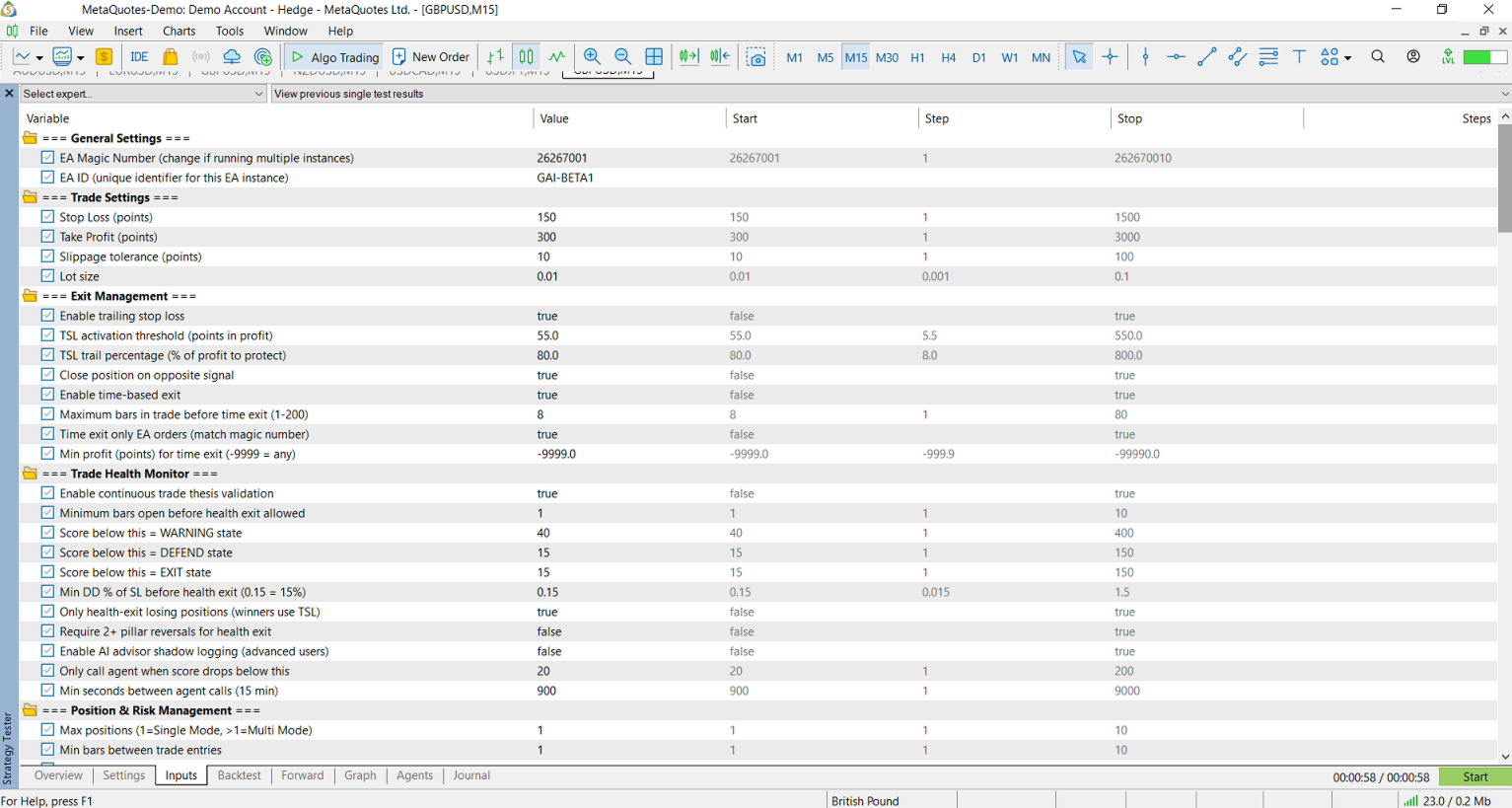The image size is (1512, 808).
Task: Click the chart screenshot camera icon
Action: (756, 57)
